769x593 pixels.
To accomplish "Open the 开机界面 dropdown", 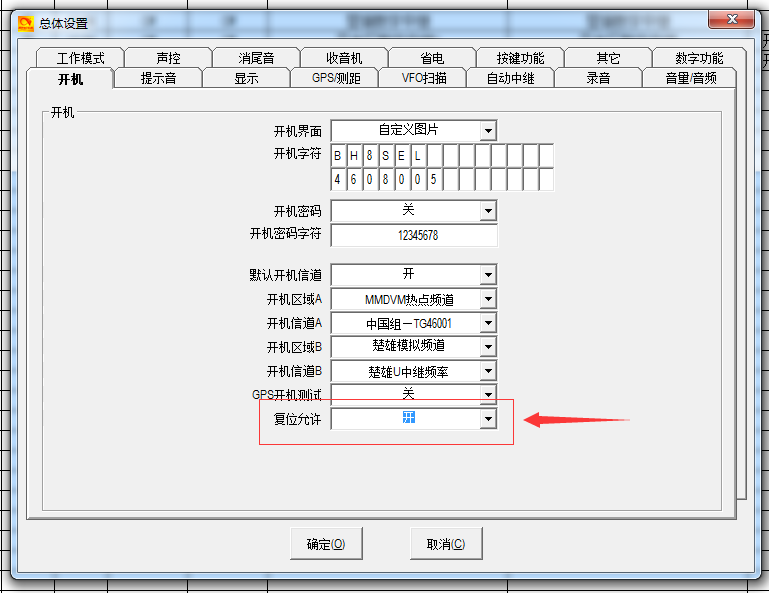I will 487,131.
